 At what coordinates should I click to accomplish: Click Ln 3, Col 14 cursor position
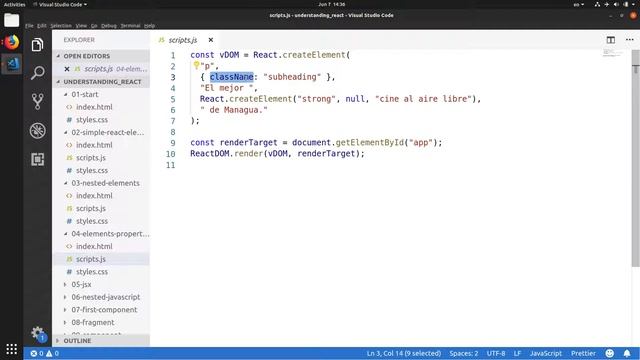click(x=404, y=353)
